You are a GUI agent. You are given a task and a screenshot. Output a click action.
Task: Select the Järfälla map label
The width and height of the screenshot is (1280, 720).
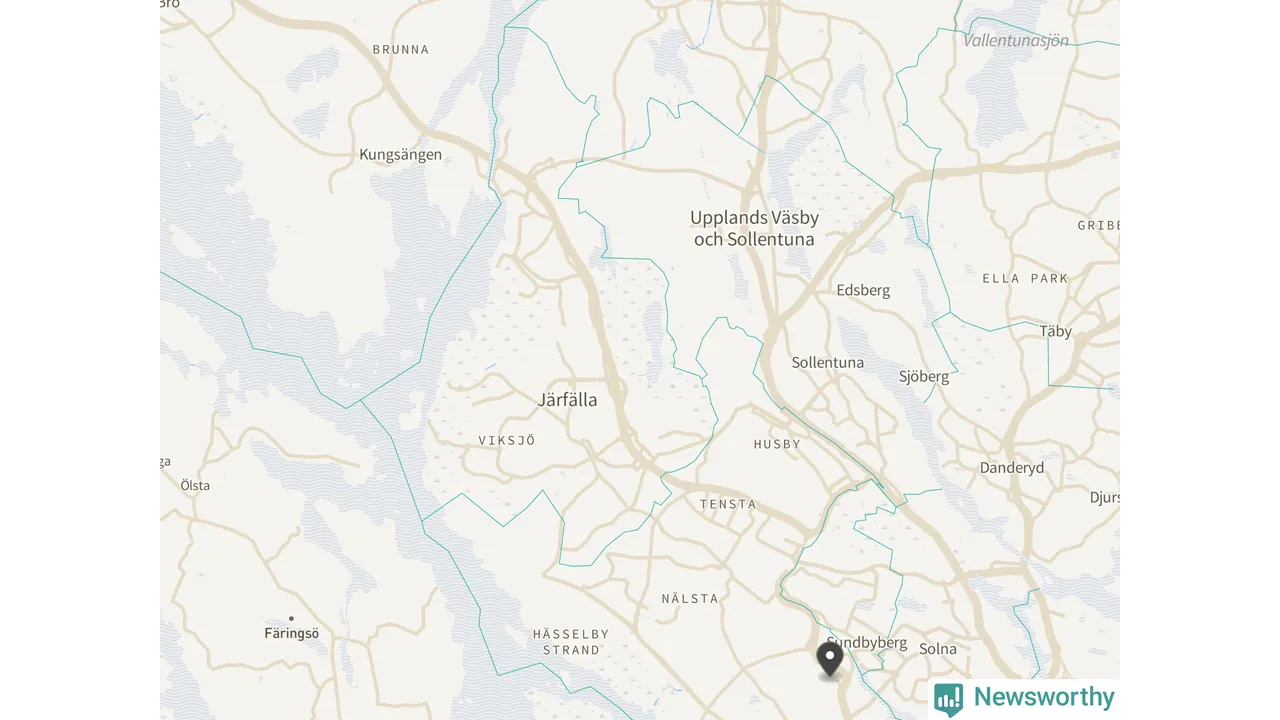(x=568, y=400)
